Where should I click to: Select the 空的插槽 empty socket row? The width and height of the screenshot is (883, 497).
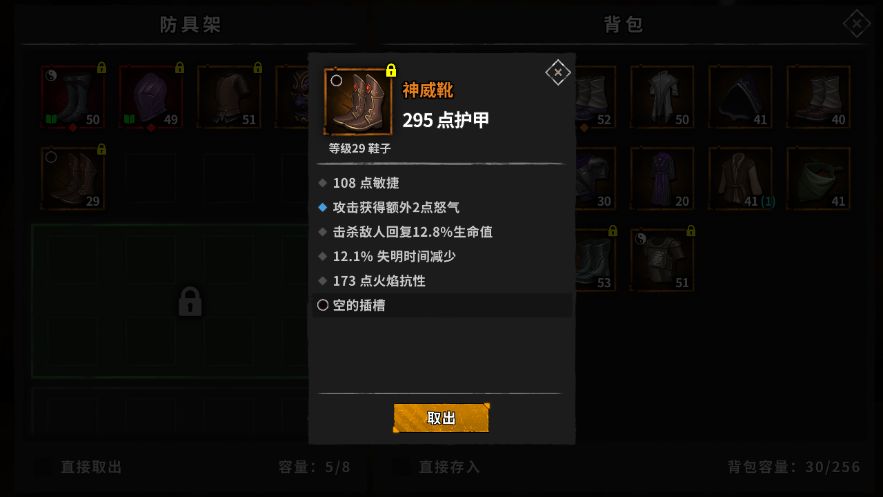442,305
